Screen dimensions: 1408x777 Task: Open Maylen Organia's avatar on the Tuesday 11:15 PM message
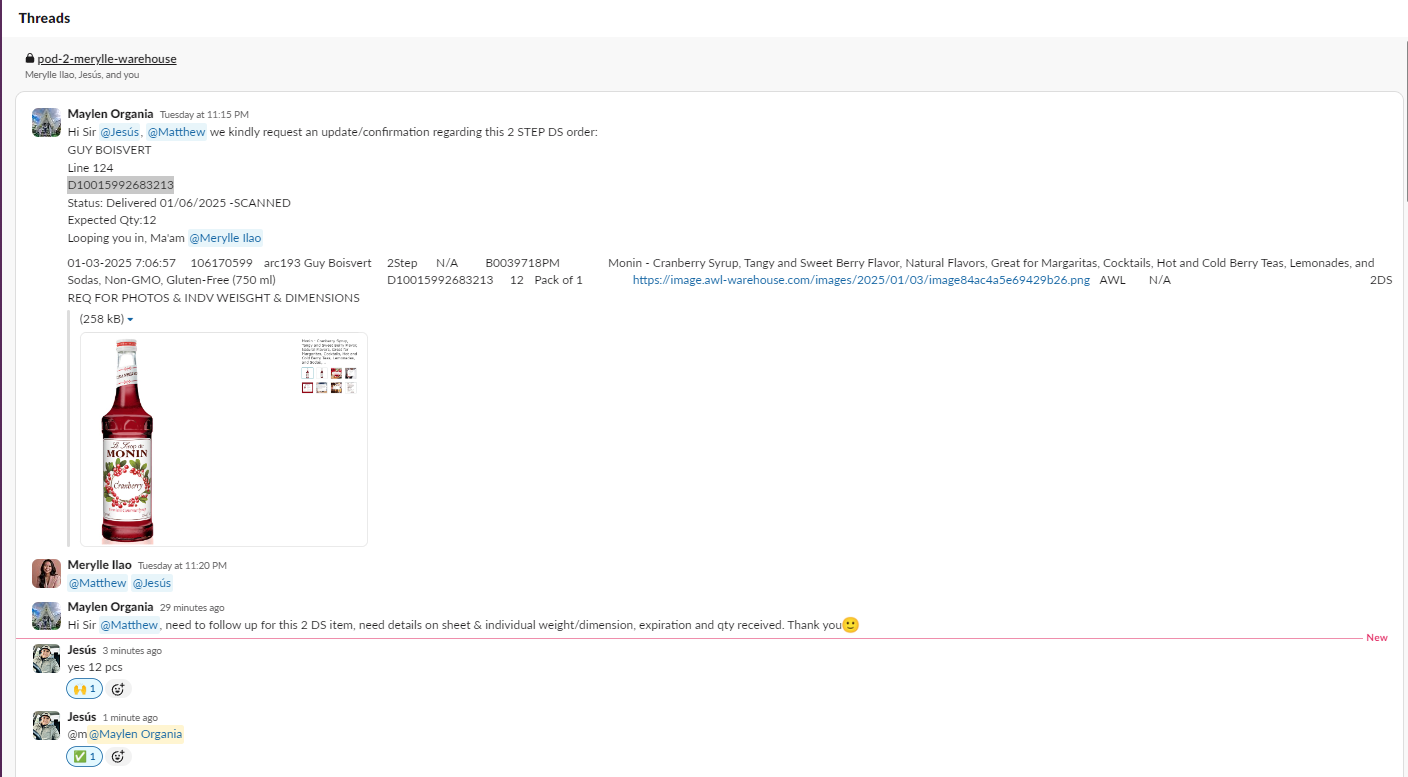pyautogui.click(x=46, y=122)
